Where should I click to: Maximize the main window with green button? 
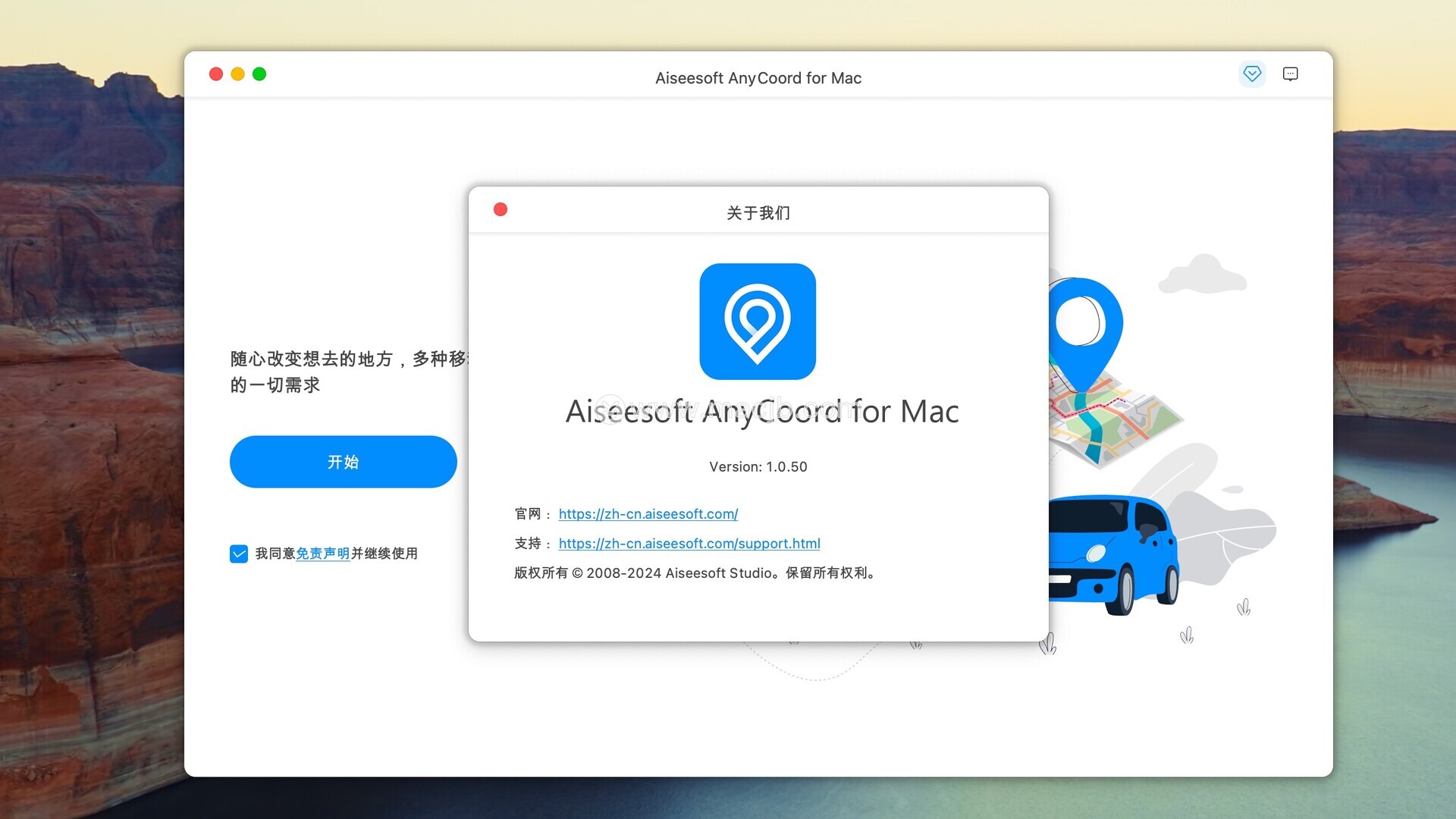tap(259, 74)
